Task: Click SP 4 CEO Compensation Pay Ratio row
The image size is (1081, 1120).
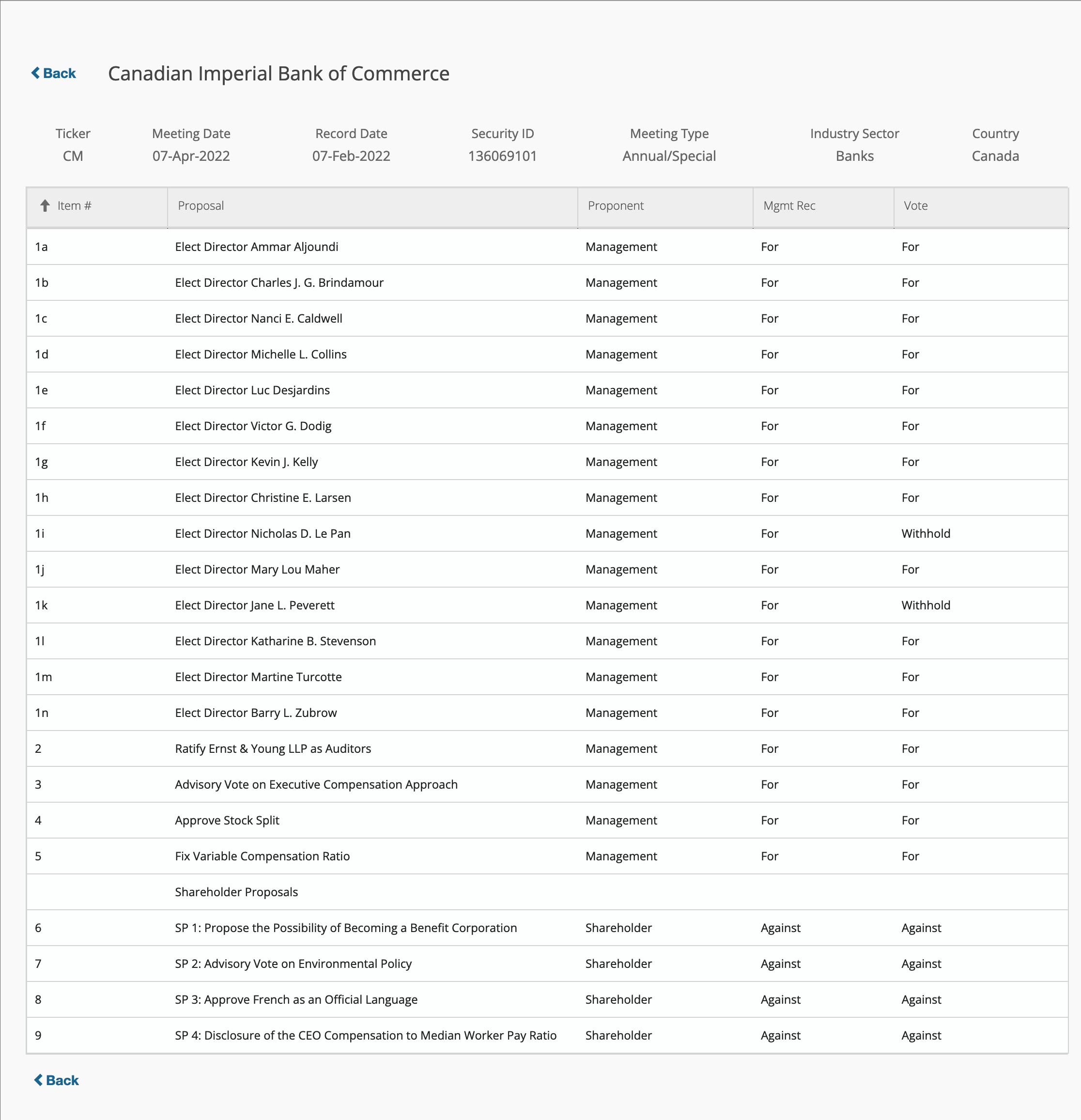Action: pos(366,1035)
